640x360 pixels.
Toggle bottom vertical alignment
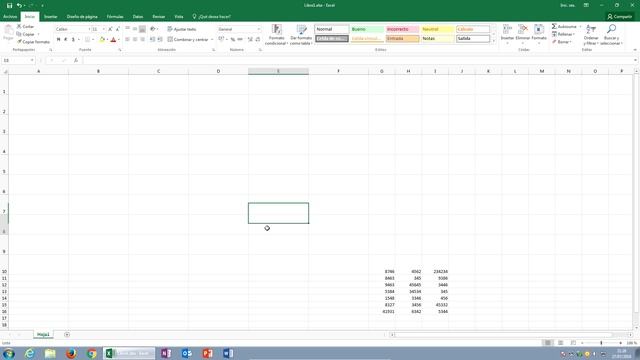(142, 29)
